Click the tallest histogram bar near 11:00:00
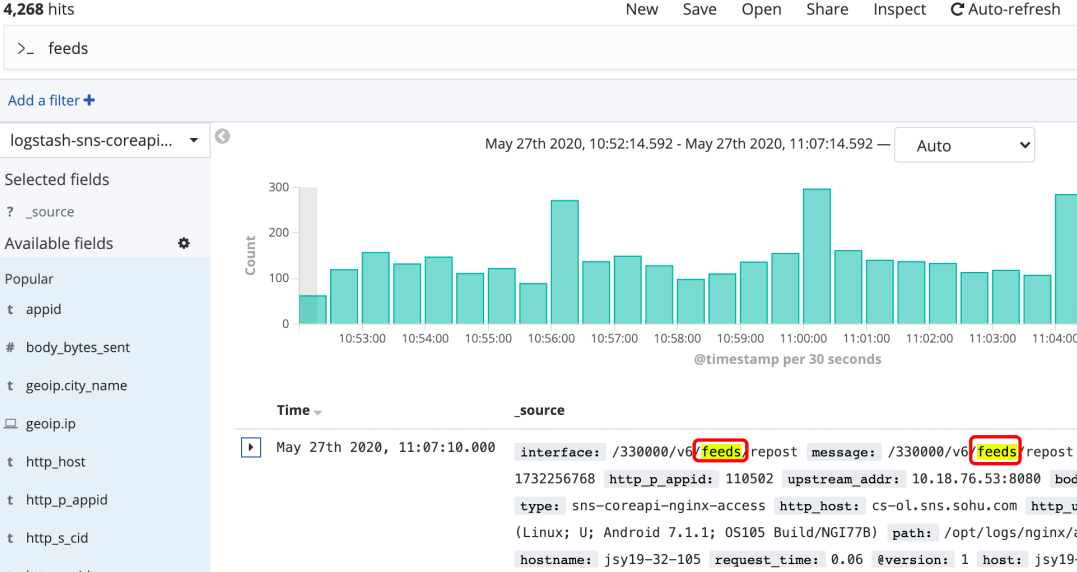 click(x=817, y=256)
